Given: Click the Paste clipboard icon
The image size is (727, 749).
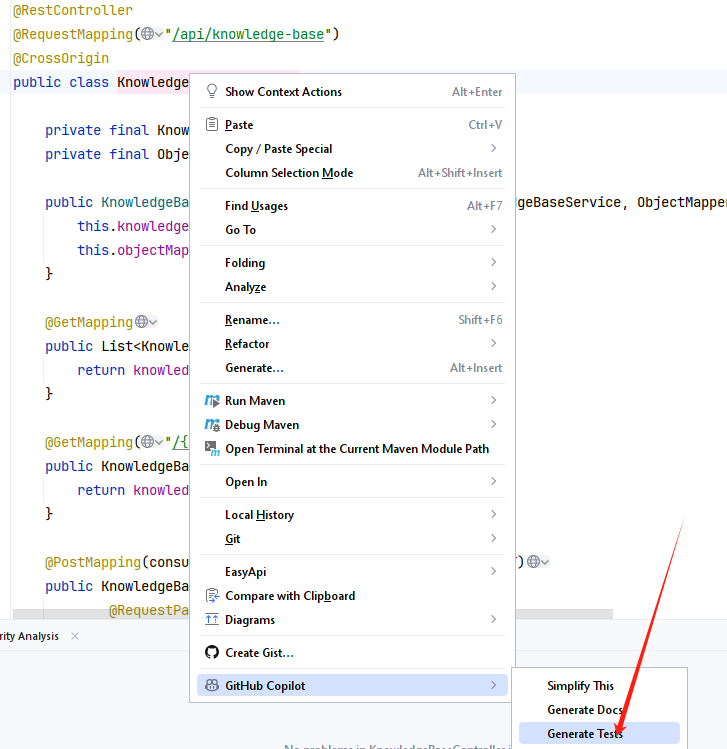Looking at the screenshot, I should click(212, 125).
